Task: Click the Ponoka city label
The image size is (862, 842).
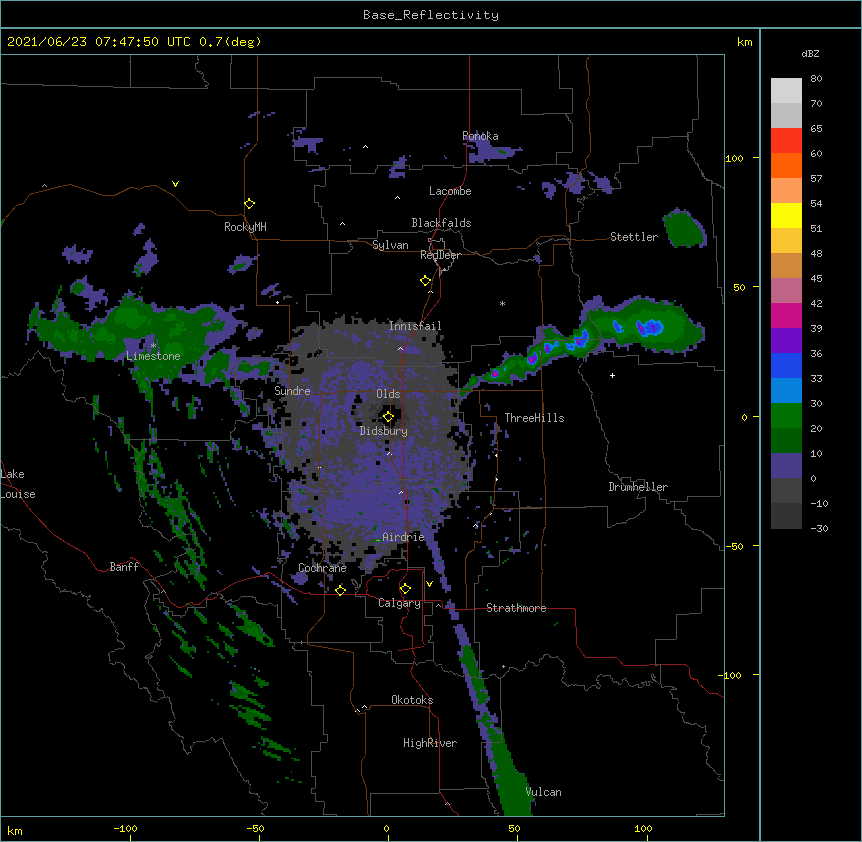Action: click(x=480, y=136)
